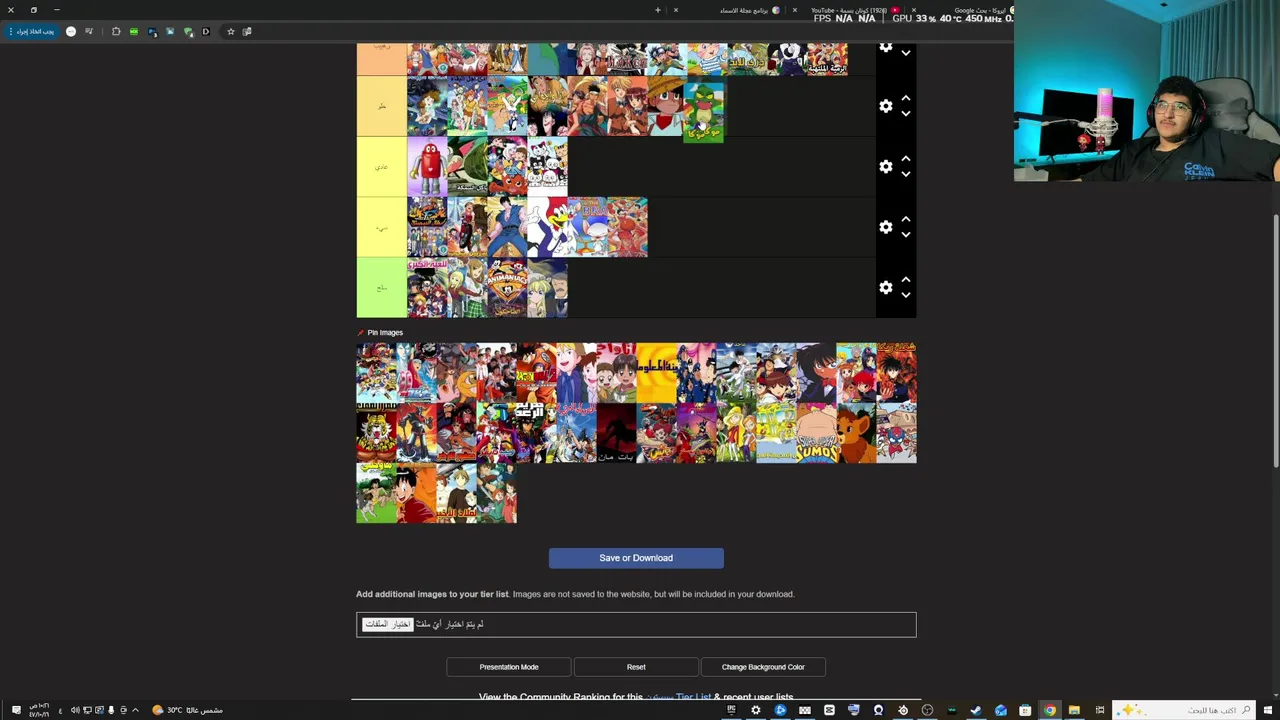Screen dimensions: 1280x720
Task: Click the Pin Images label
Action: pos(385,332)
